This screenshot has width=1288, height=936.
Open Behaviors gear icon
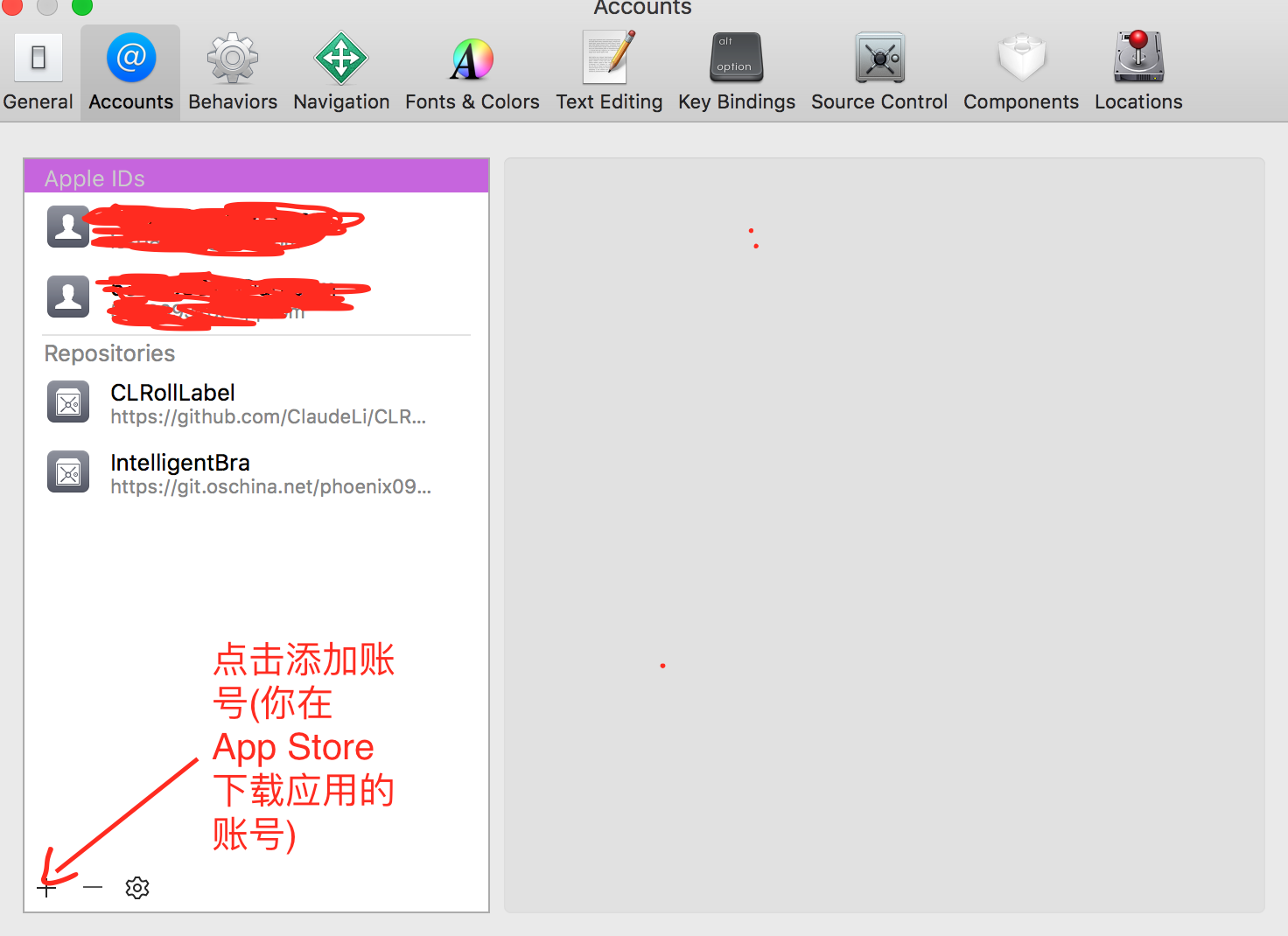[233, 58]
